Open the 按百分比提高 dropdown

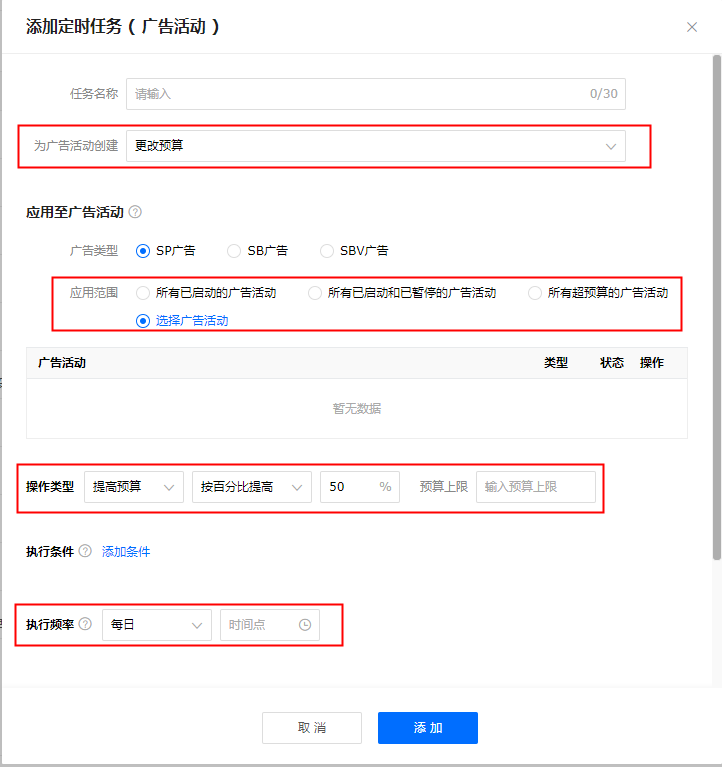coord(251,487)
